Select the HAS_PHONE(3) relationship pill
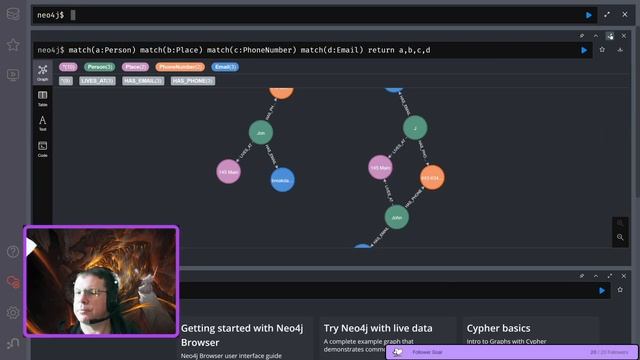Viewport: 640px width, 360px height. (193, 81)
